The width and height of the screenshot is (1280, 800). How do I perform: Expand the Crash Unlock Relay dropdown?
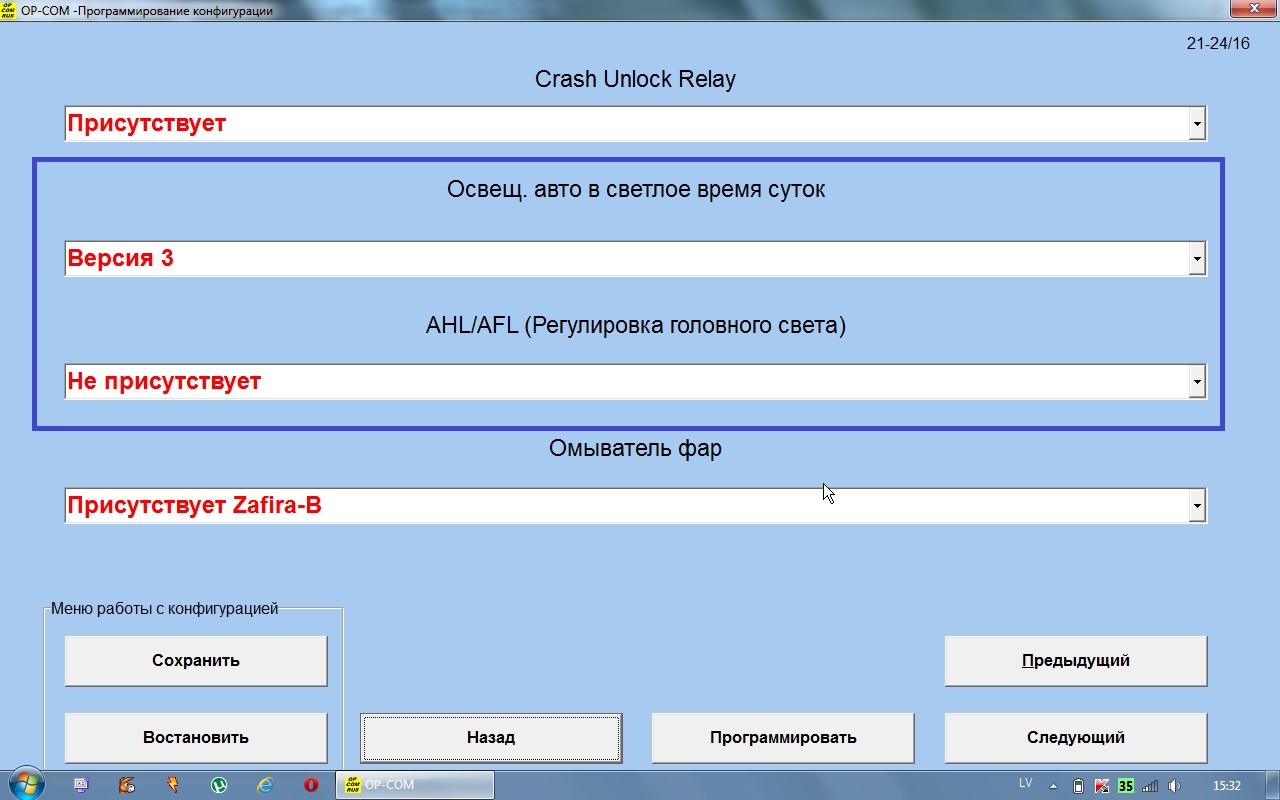pos(1196,124)
